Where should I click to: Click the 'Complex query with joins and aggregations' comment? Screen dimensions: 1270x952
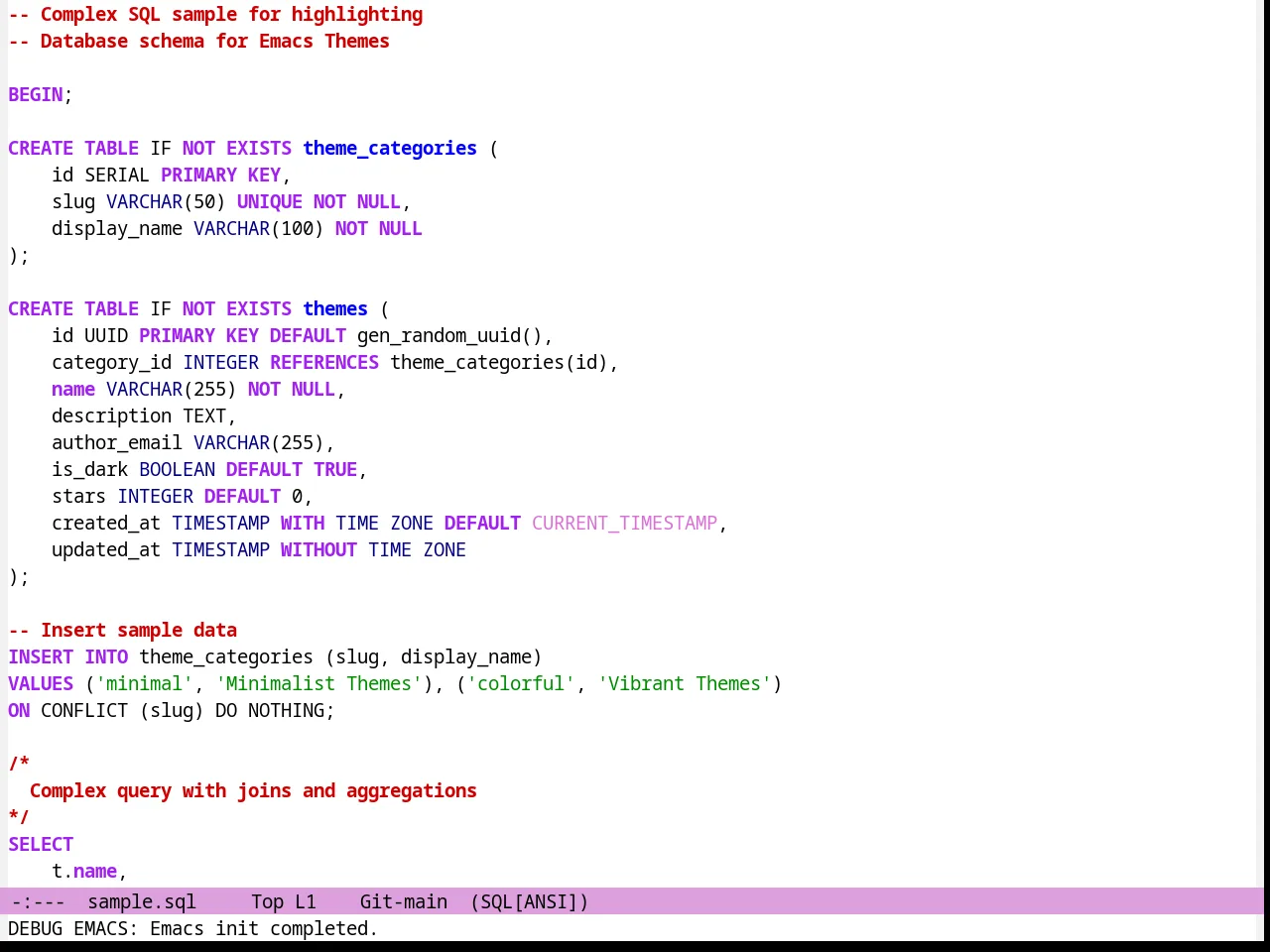(253, 790)
